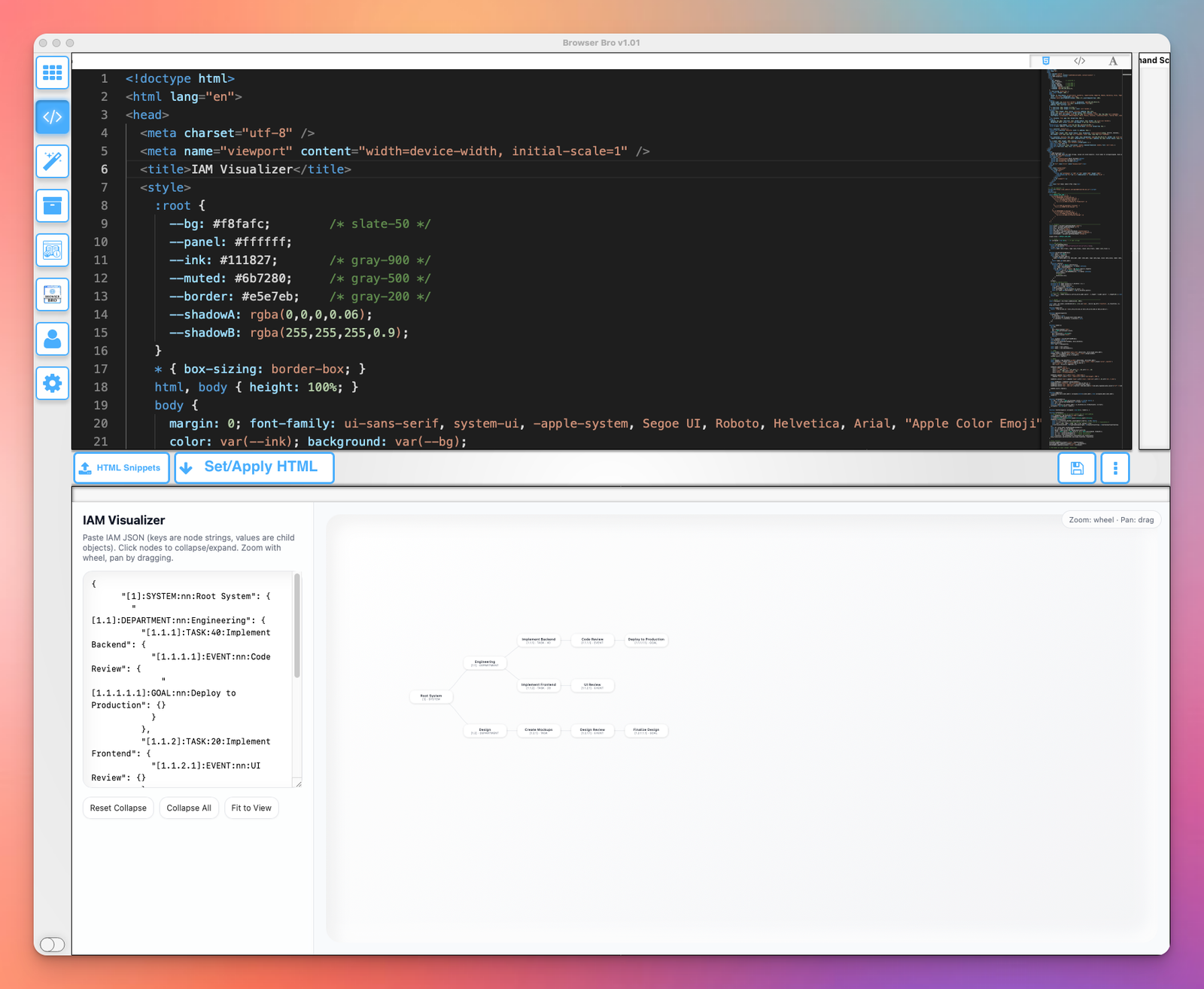Open the archive box panel
1204x989 pixels.
(x=52, y=206)
